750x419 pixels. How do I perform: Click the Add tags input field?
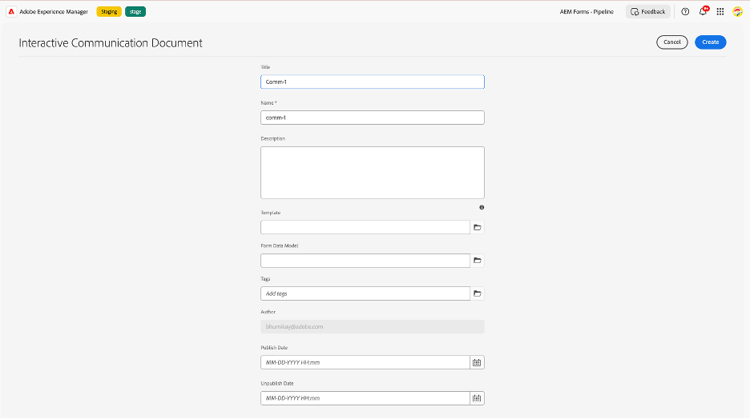click(x=365, y=293)
